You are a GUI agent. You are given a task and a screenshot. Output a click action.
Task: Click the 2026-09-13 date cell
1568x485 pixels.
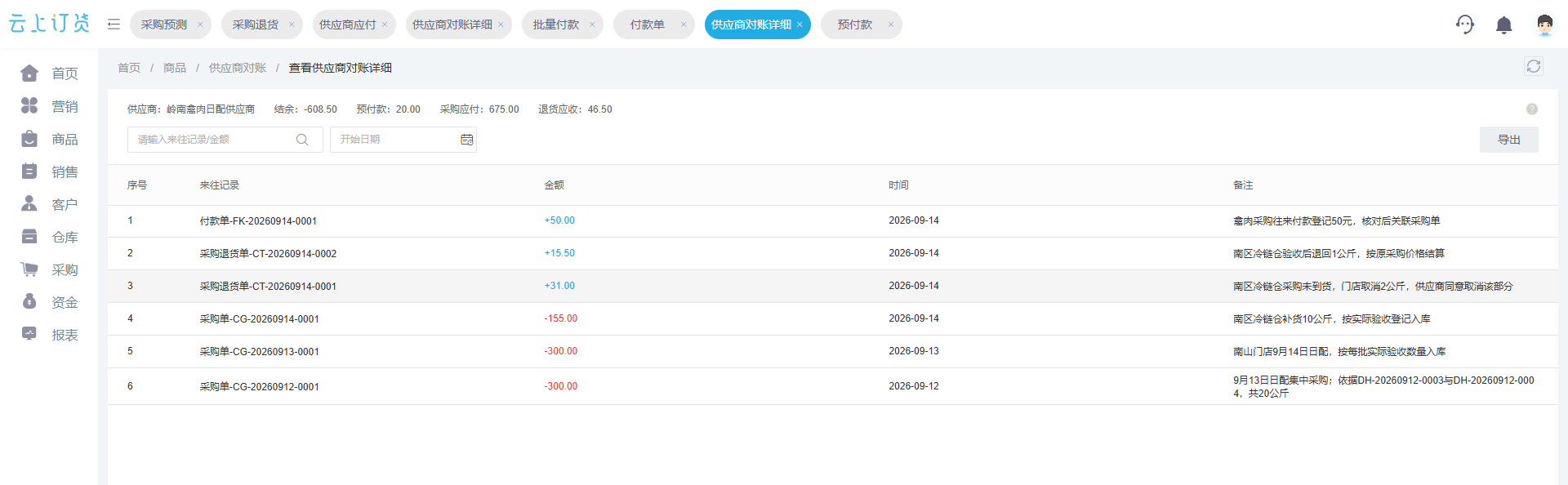(914, 351)
